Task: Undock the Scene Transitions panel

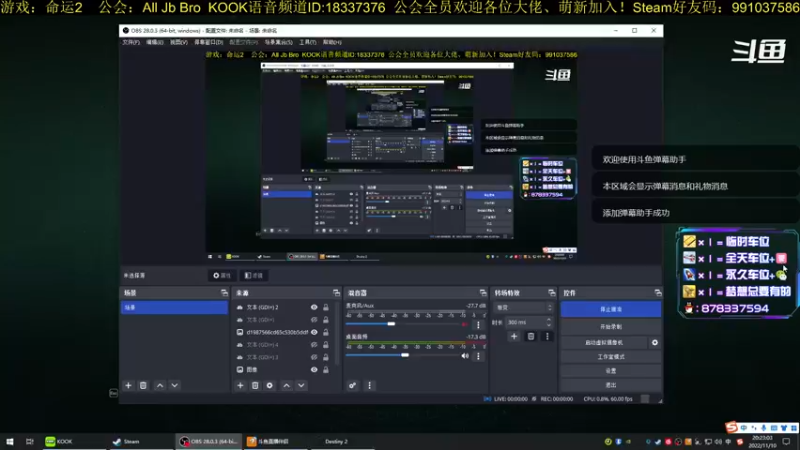Action: pyautogui.click(x=552, y=293)
